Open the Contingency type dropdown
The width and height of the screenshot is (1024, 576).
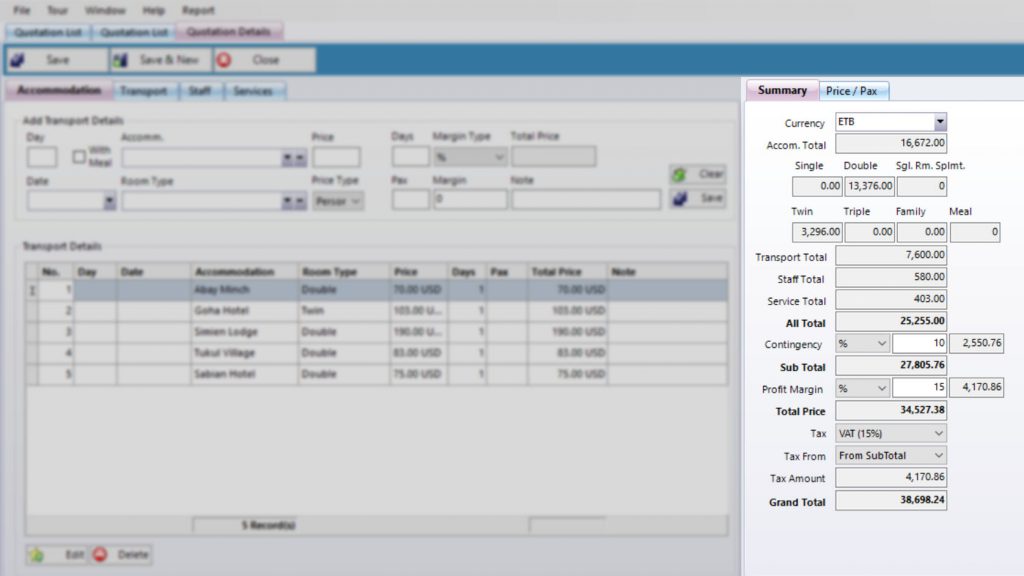[x=881, y=344]
